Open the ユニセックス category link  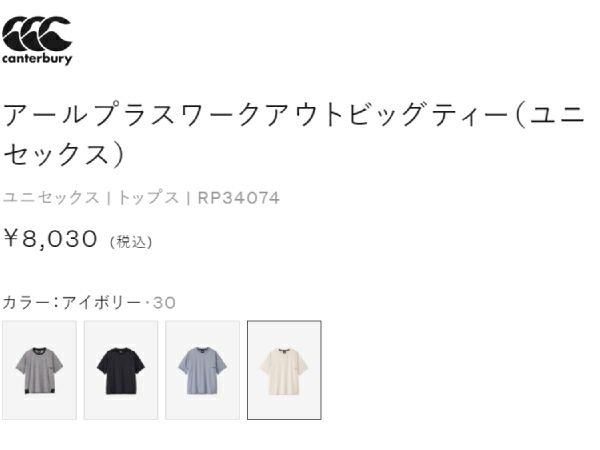click(x=51, y=197)
